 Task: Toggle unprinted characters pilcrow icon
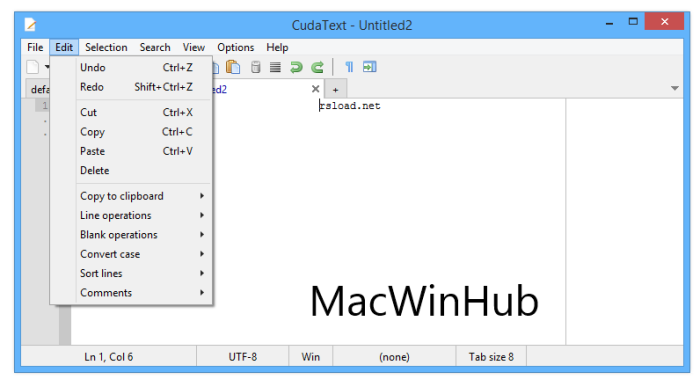coord(349,67)
